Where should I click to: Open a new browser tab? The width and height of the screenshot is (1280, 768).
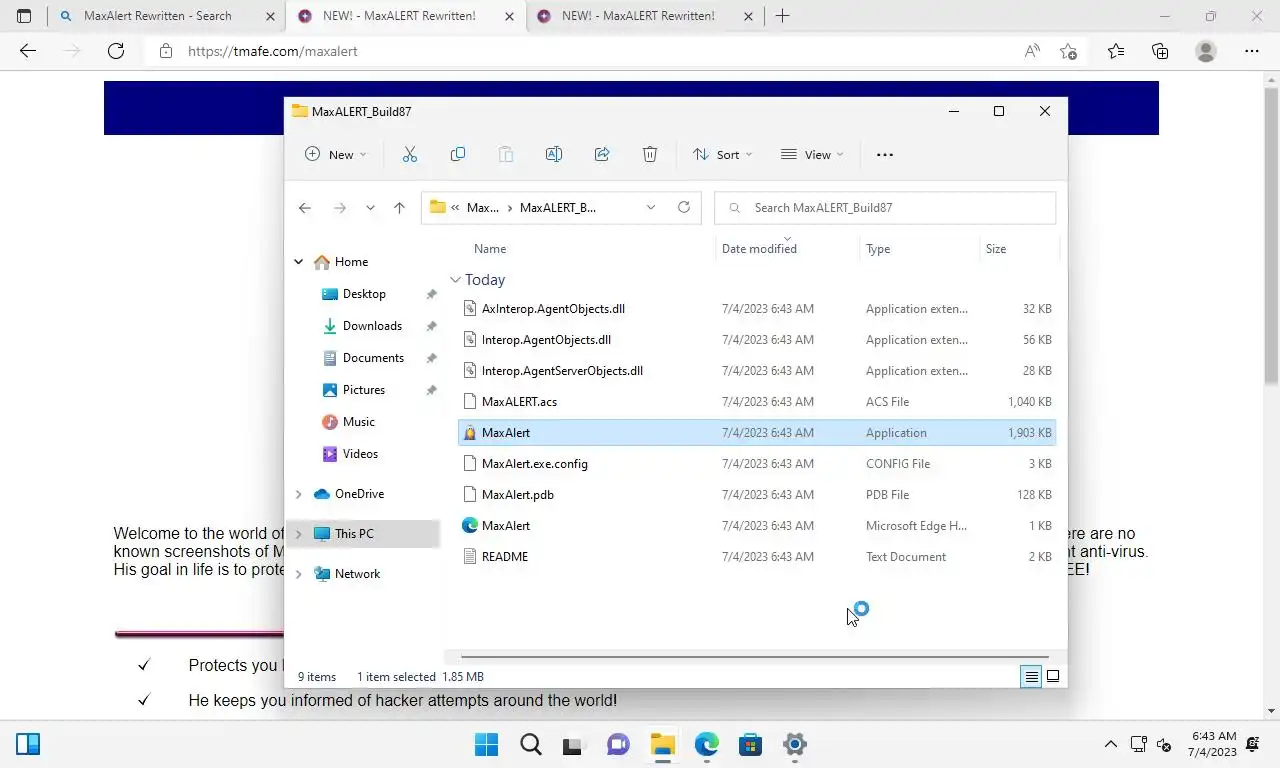783,16
